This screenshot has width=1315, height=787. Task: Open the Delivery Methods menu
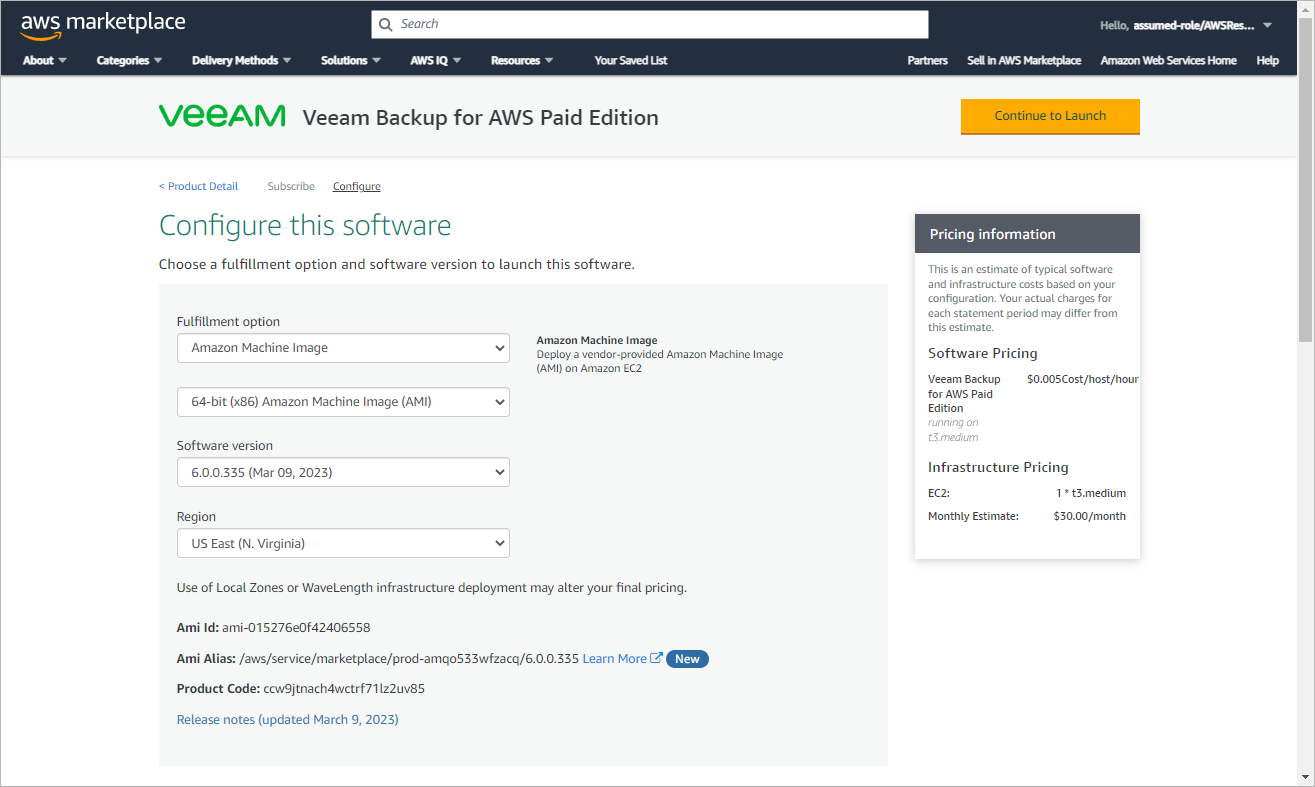(241, 60)
